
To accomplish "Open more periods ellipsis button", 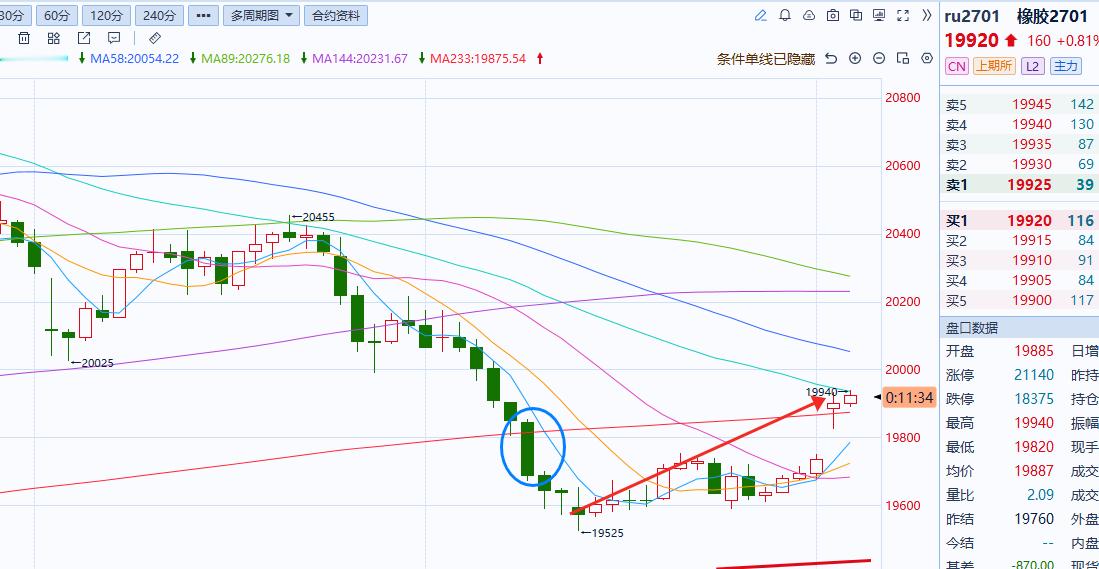I will coord(203,15).
